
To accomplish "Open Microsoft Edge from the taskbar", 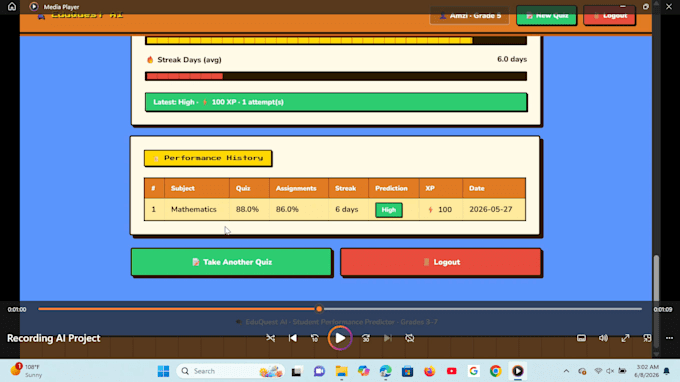I will tap(386, 371).
